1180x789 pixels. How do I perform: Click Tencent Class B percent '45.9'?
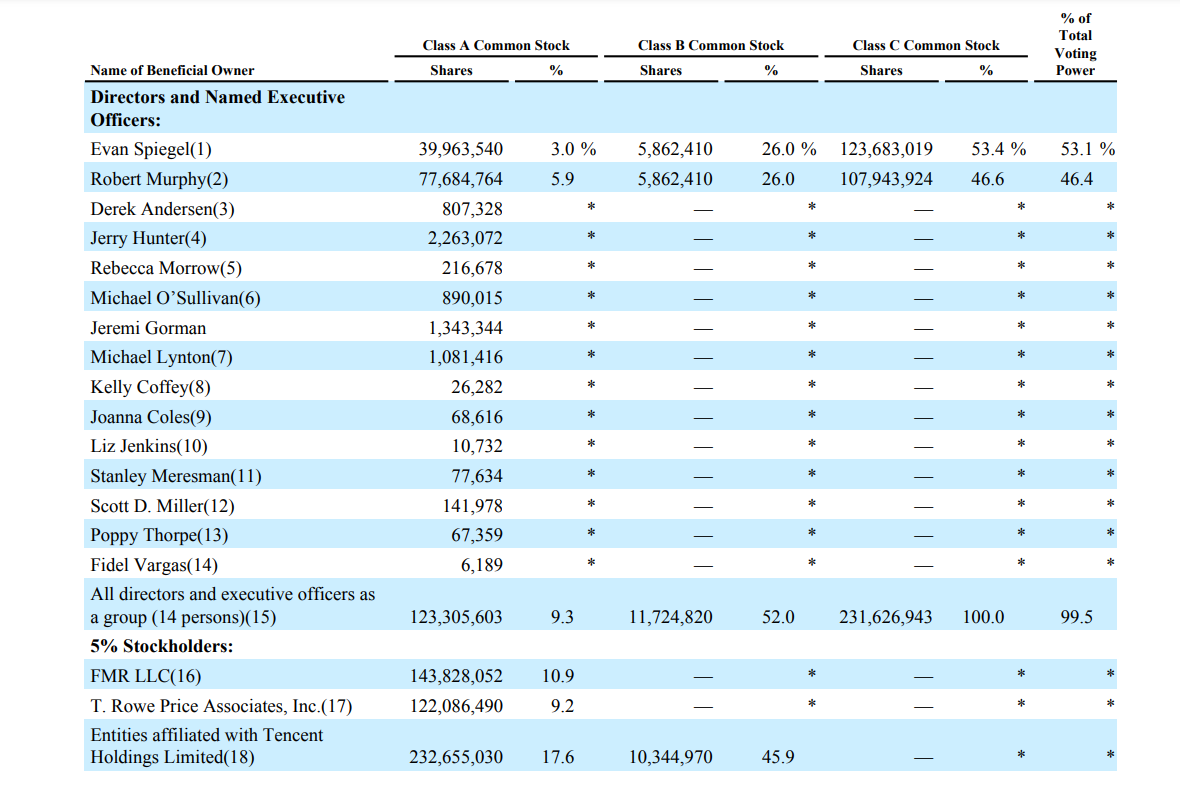(x=777, y=757)
